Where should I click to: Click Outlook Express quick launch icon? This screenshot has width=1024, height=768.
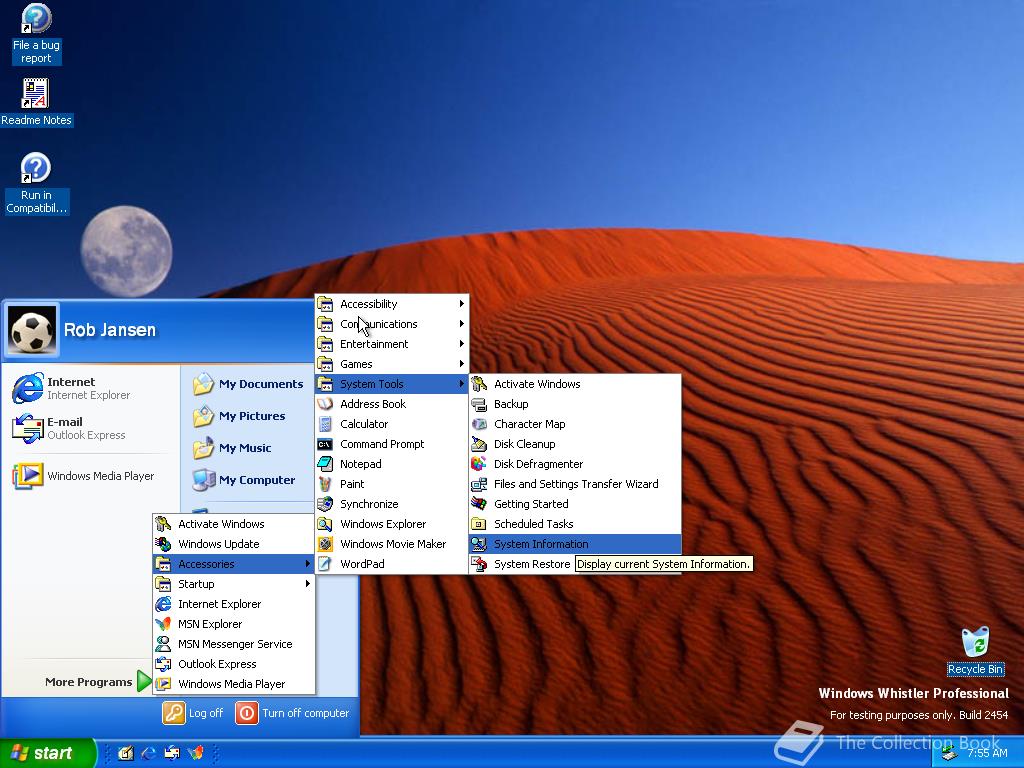pyautogui.click(x=172, y=753)
